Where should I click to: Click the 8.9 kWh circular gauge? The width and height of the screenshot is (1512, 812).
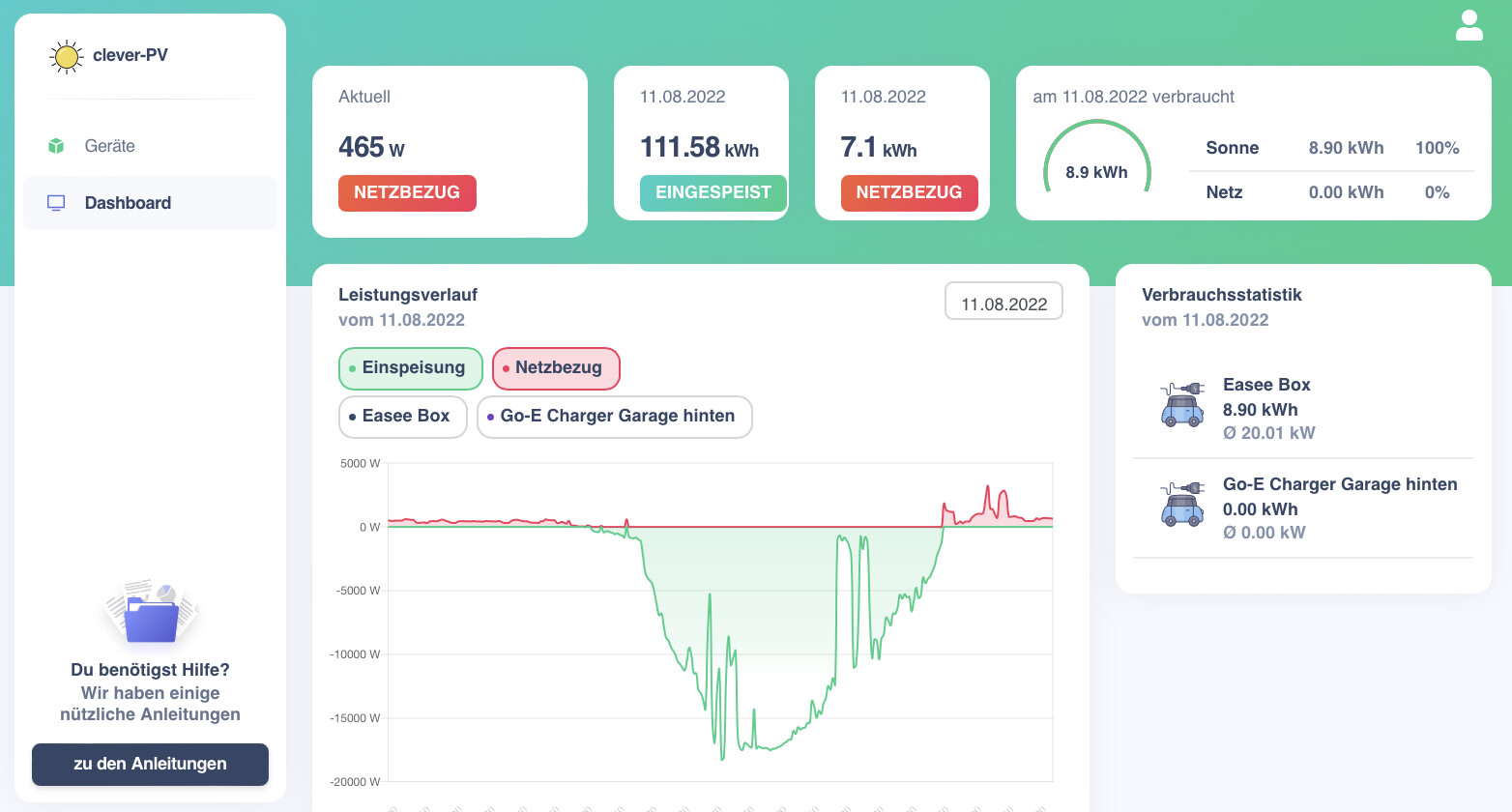(x=1096, y=159)
